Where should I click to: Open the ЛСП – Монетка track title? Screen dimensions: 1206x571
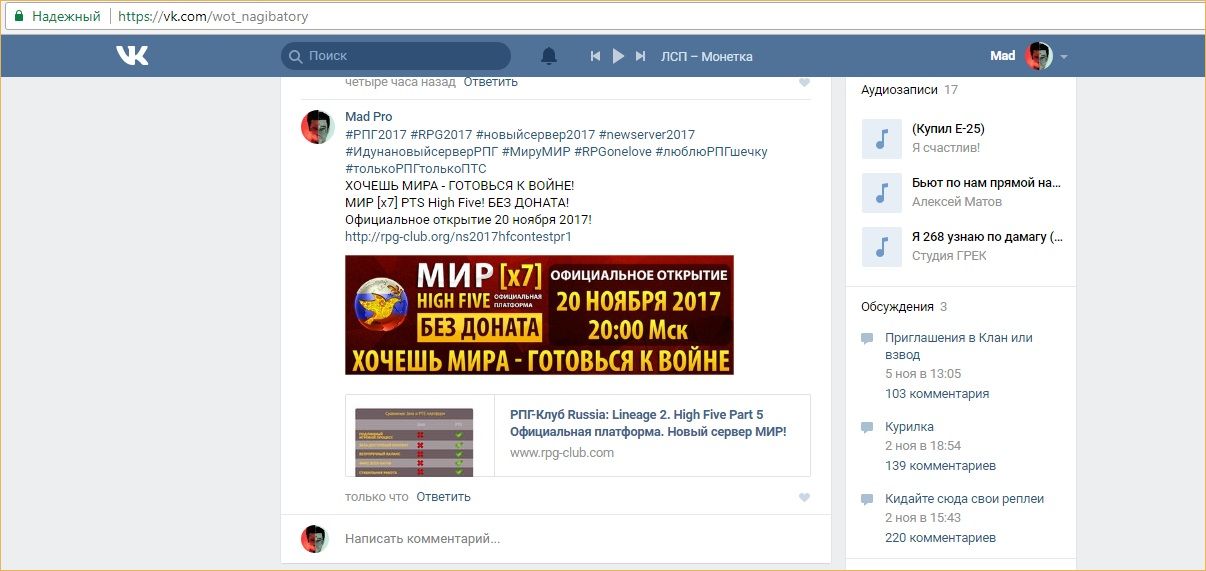click(707, 57)
